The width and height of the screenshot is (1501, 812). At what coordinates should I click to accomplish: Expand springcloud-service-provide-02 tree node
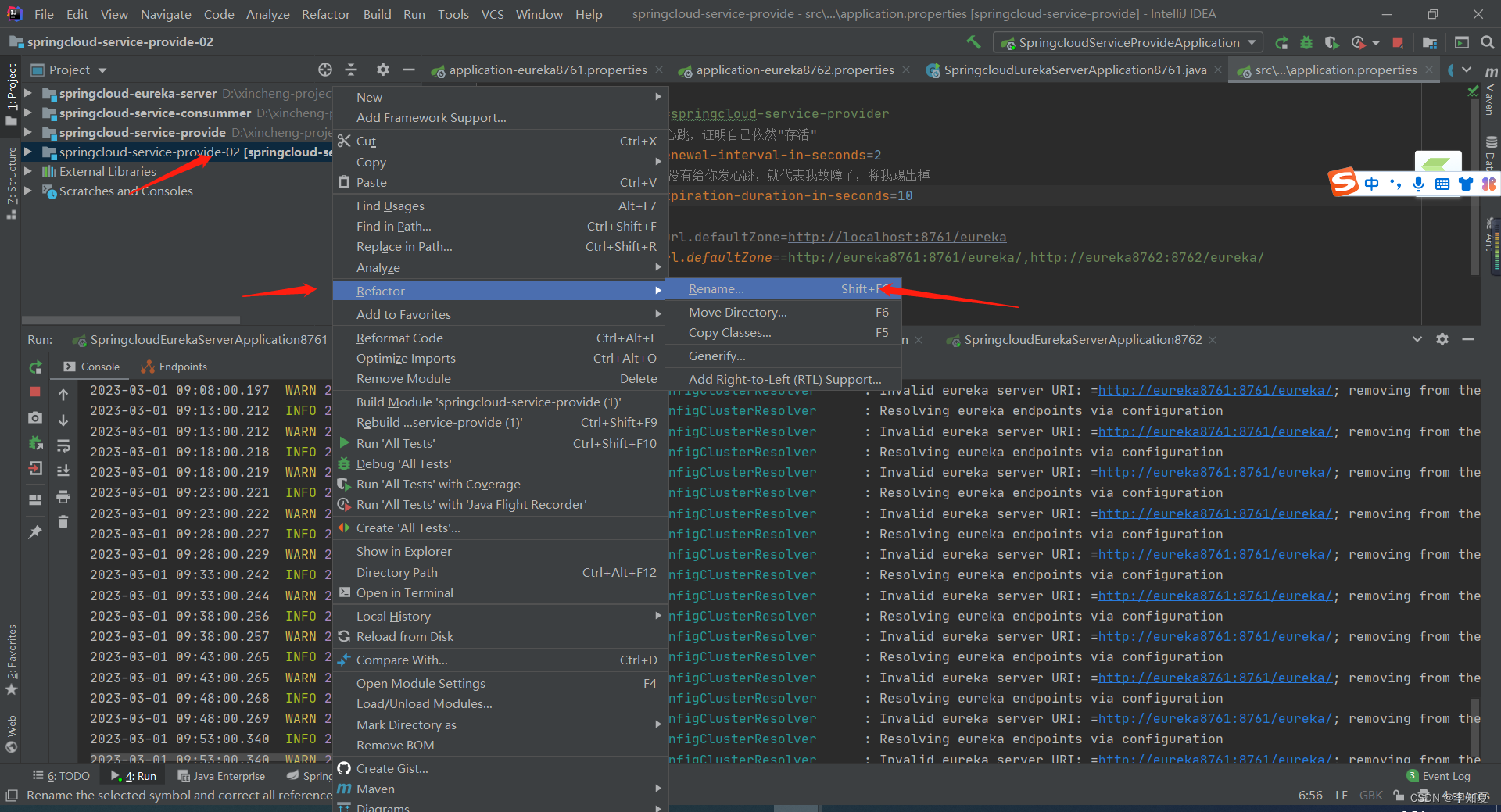pos(28,152)
